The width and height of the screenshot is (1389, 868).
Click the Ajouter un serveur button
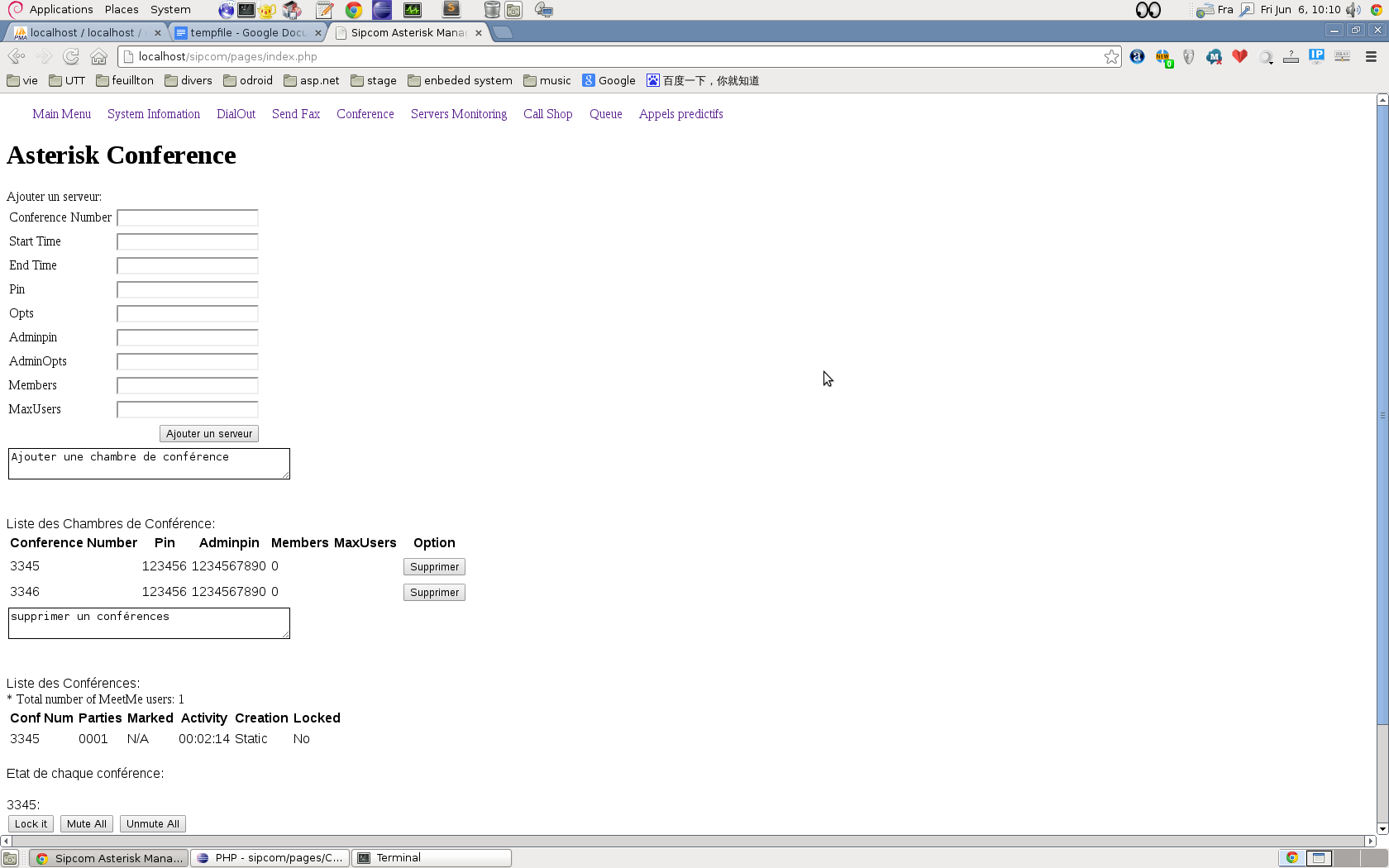click(209, 434)
